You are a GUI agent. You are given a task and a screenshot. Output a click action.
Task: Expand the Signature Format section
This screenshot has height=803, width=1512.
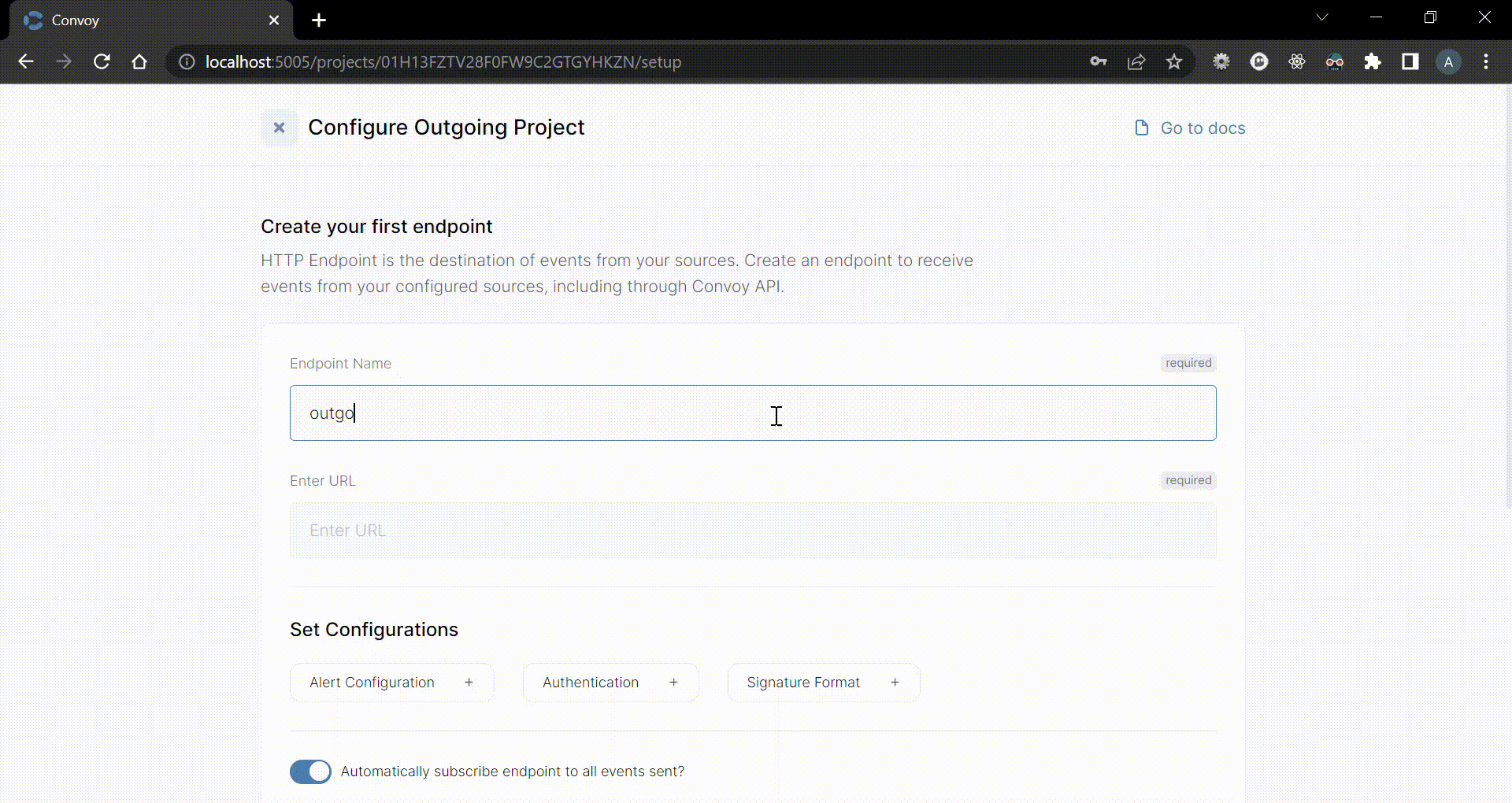pos(823,683)
